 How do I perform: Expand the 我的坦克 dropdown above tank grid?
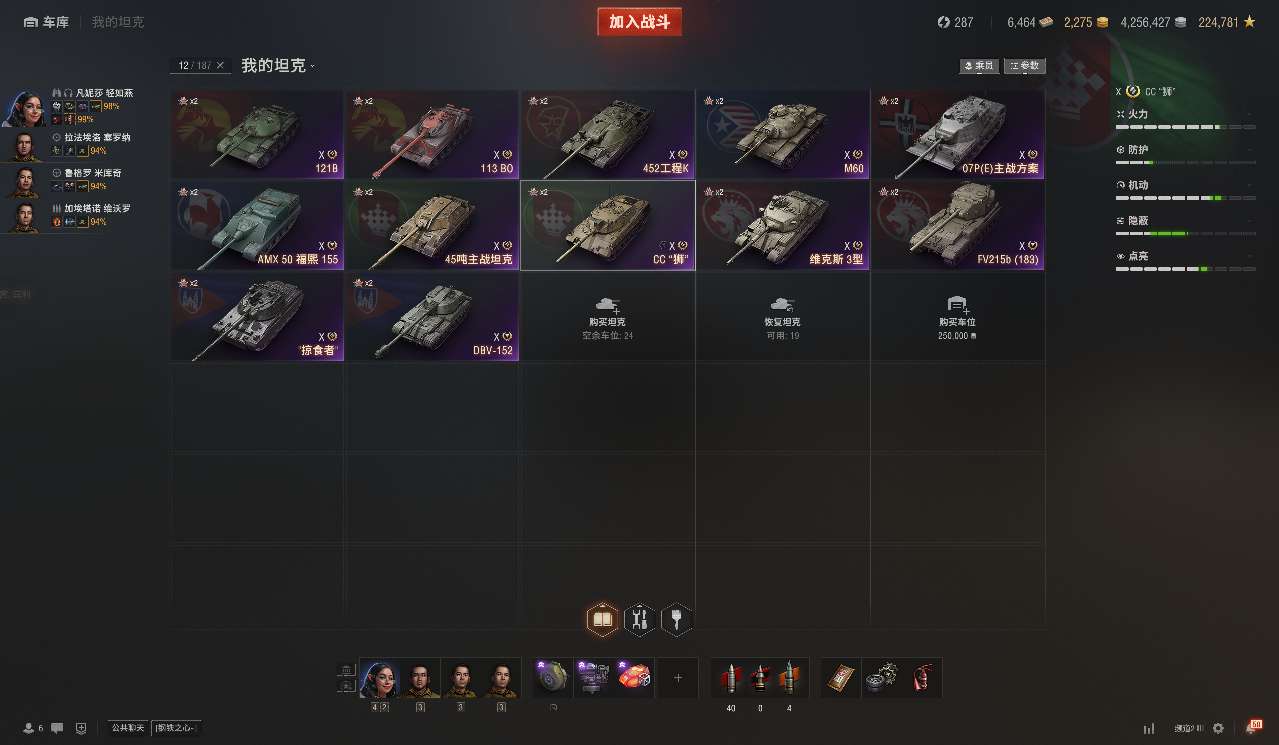(278, 65)
